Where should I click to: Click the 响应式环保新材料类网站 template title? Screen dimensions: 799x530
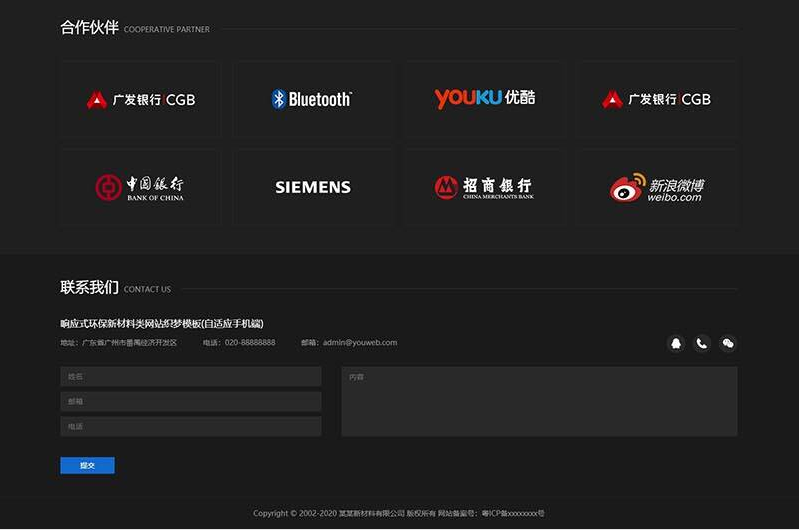click(161, 323)
